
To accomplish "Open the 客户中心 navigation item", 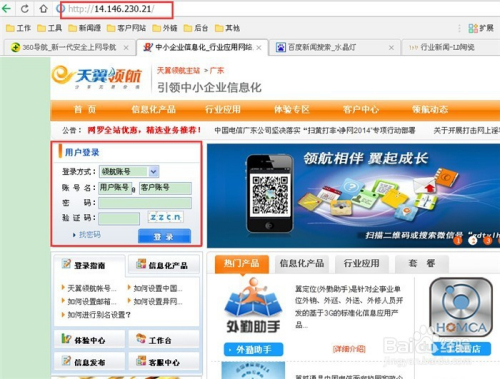I will click(x=361, y=109).
